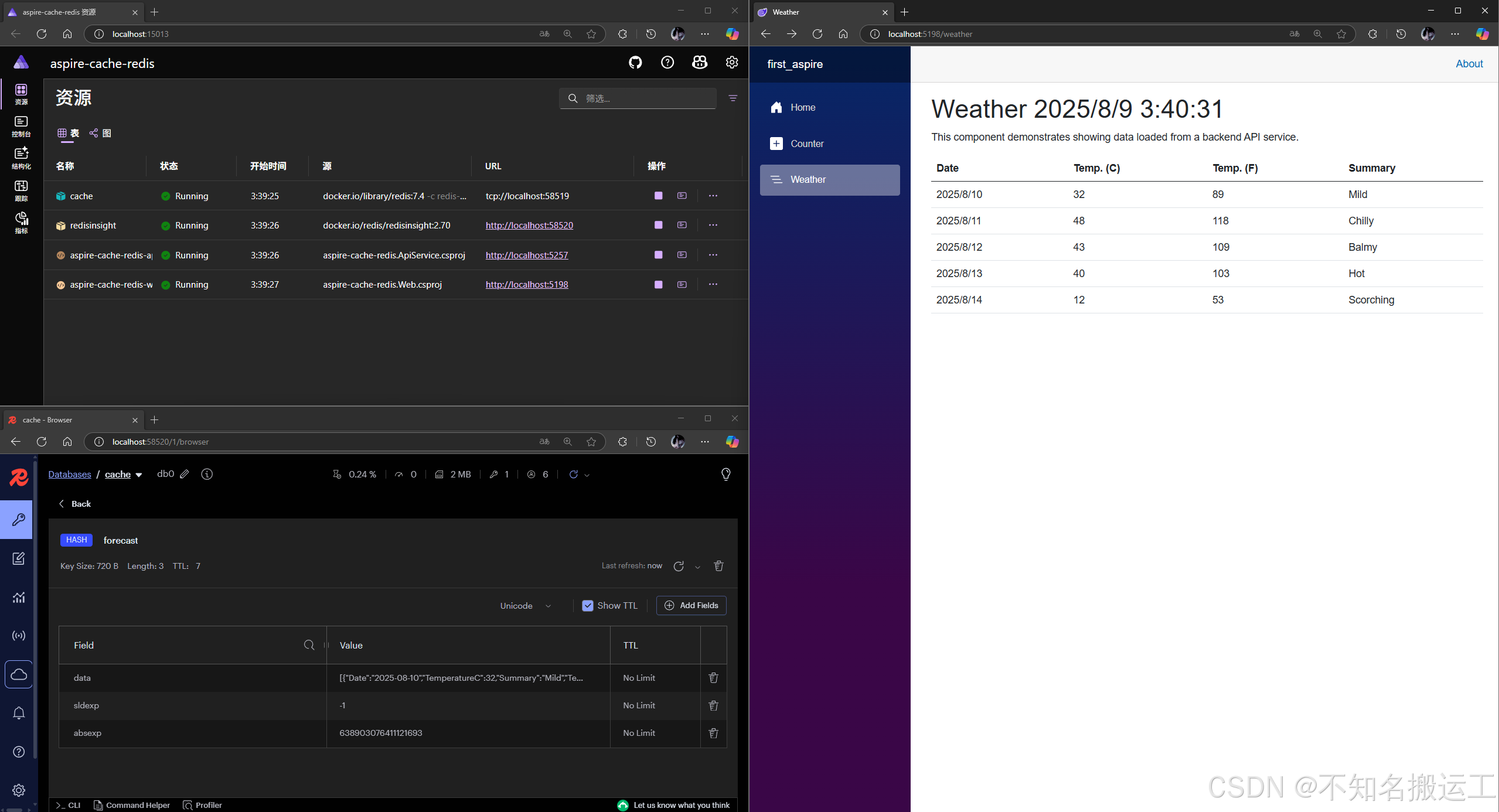Open the Console (控制台) sidebar page
Viewport: 1499px width, 812px height.
(x=21, y=127)
